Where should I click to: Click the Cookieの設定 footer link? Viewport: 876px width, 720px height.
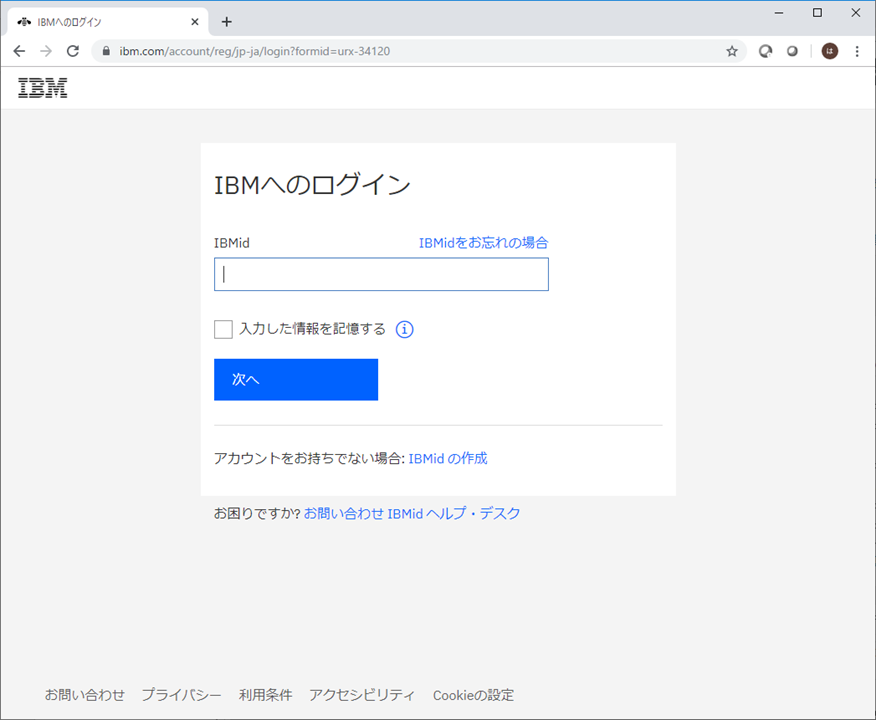(x=473, y=695)
